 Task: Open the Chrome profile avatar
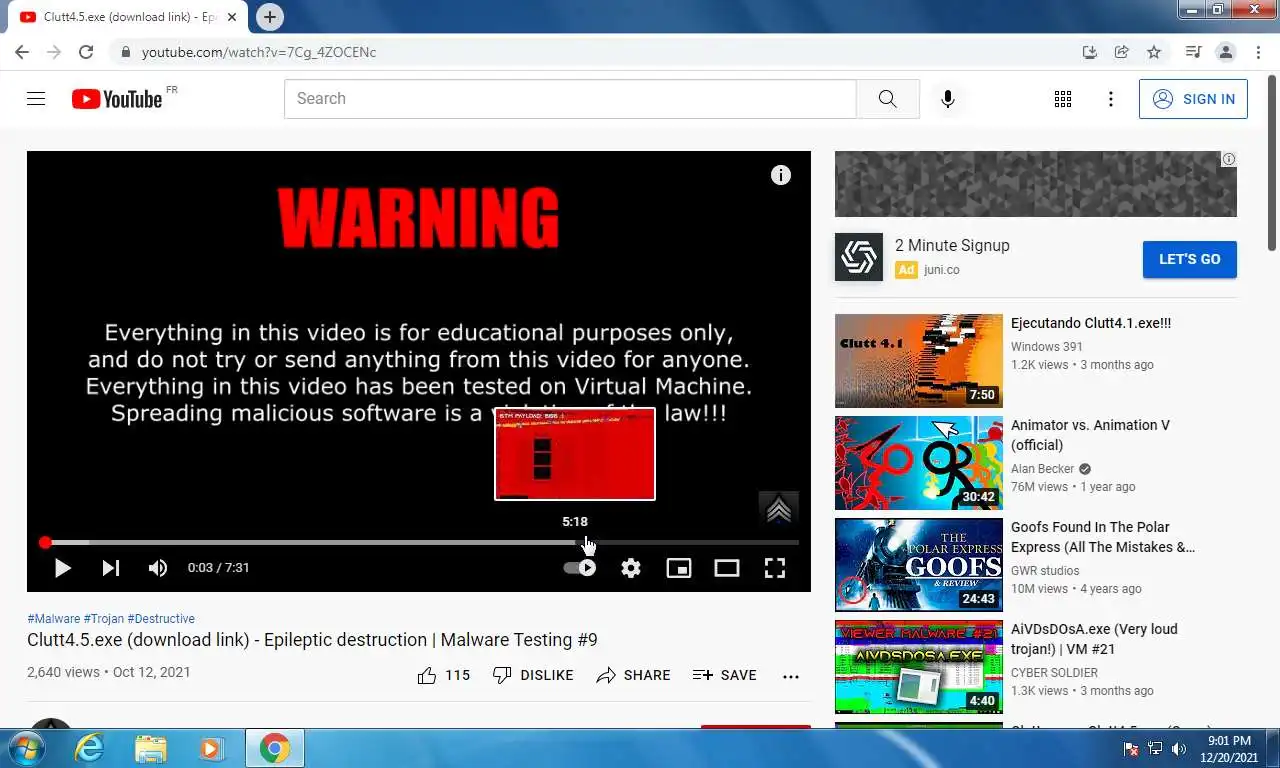(1225, 52)
